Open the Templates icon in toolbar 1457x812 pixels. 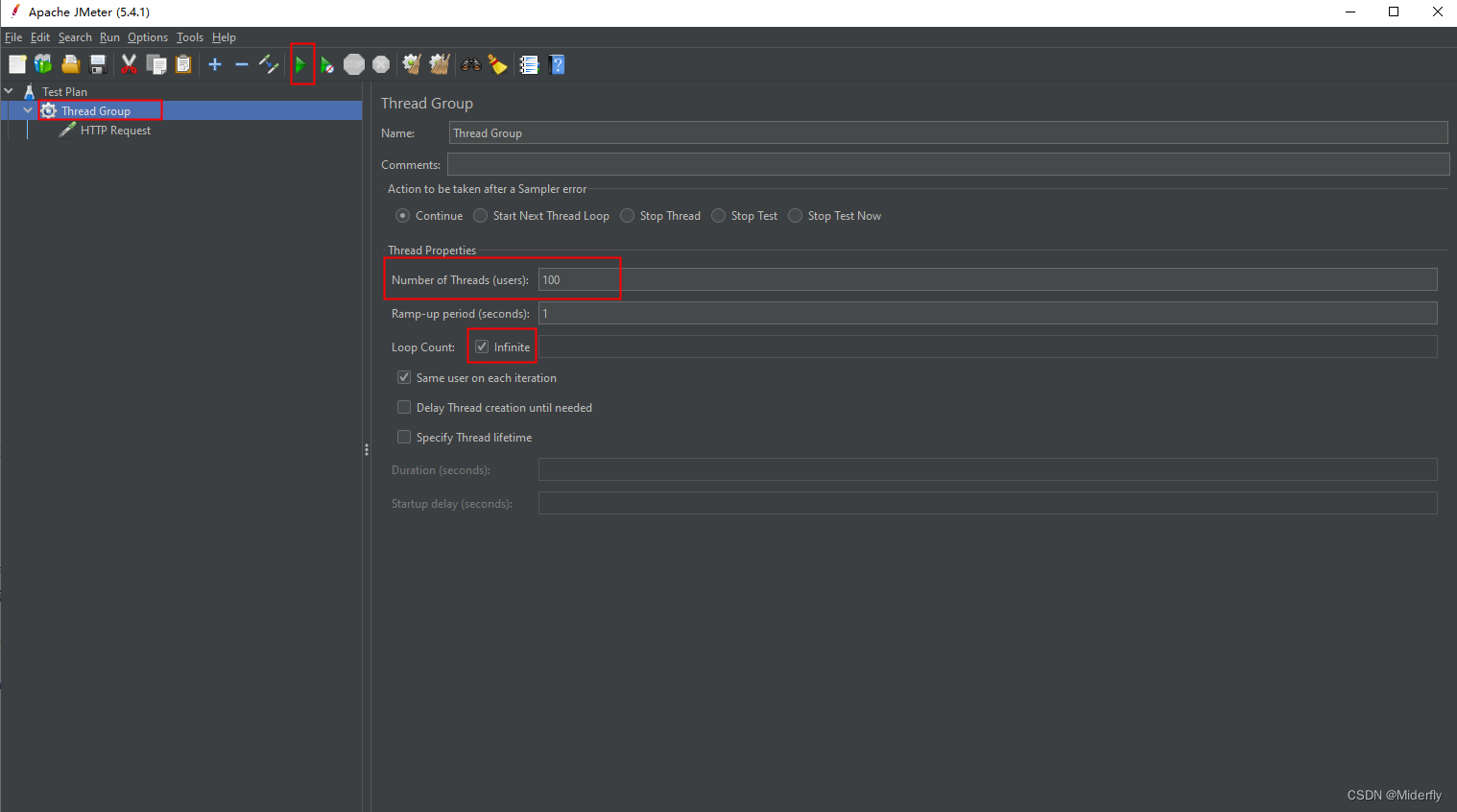pos(43,64)
